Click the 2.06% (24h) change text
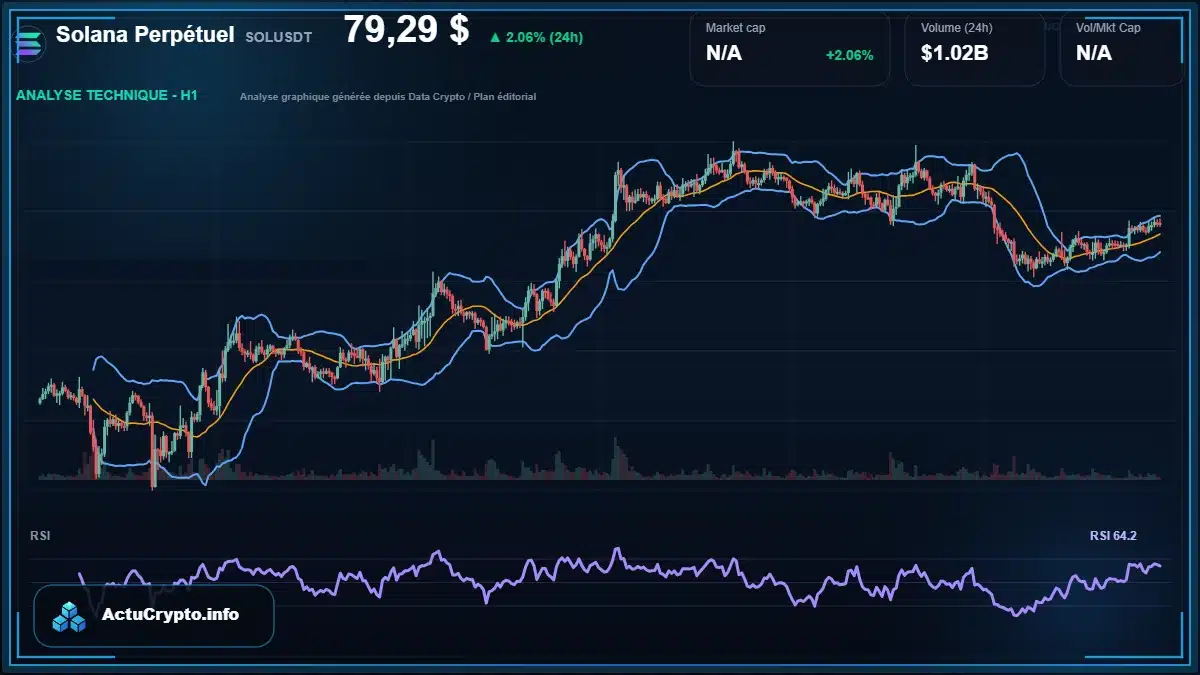1200x675 pixels. pyautogui.click(x=544, y=37)
